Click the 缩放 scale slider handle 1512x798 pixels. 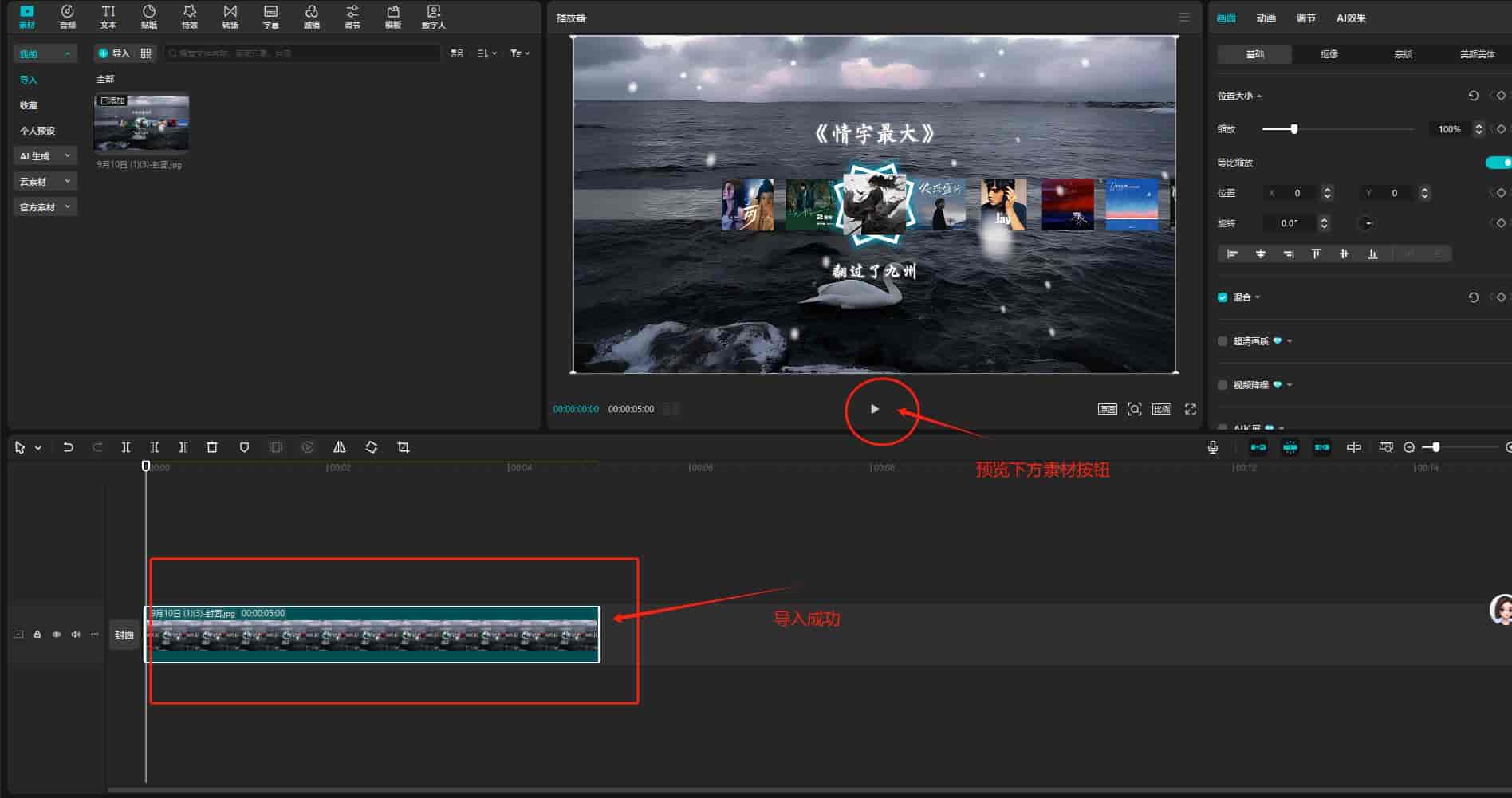pos(1293,129)
